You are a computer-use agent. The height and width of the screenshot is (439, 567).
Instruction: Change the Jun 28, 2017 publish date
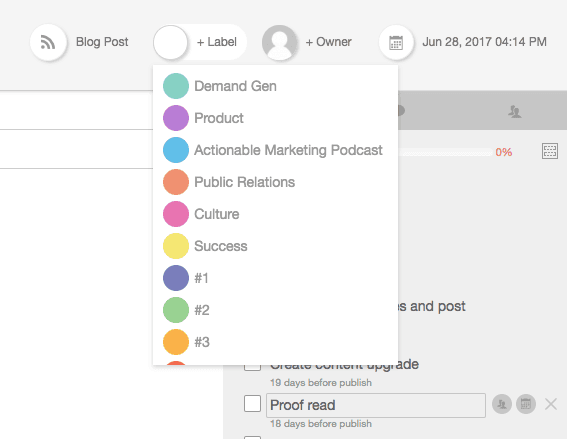point(484,42)
